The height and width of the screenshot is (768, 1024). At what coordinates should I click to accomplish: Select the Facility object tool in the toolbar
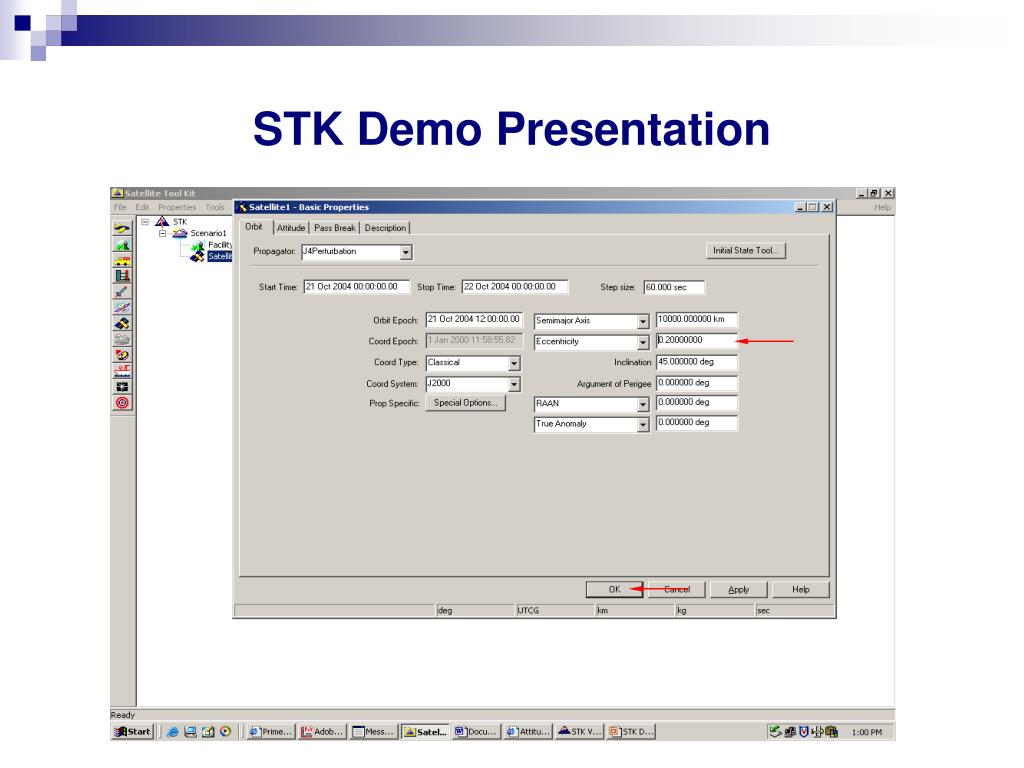point(122,245)
